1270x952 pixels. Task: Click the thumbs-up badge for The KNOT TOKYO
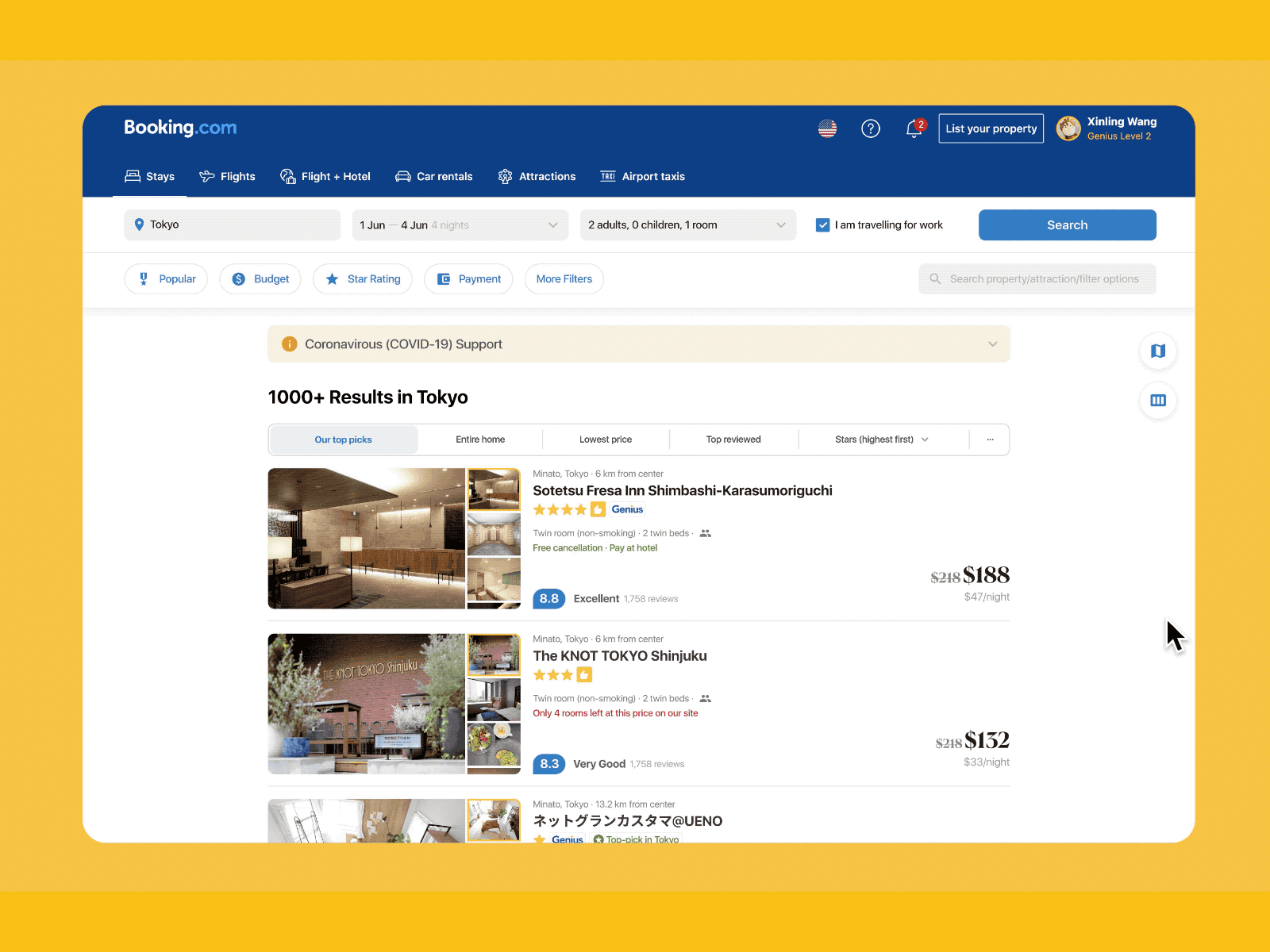tap(584, 675)
